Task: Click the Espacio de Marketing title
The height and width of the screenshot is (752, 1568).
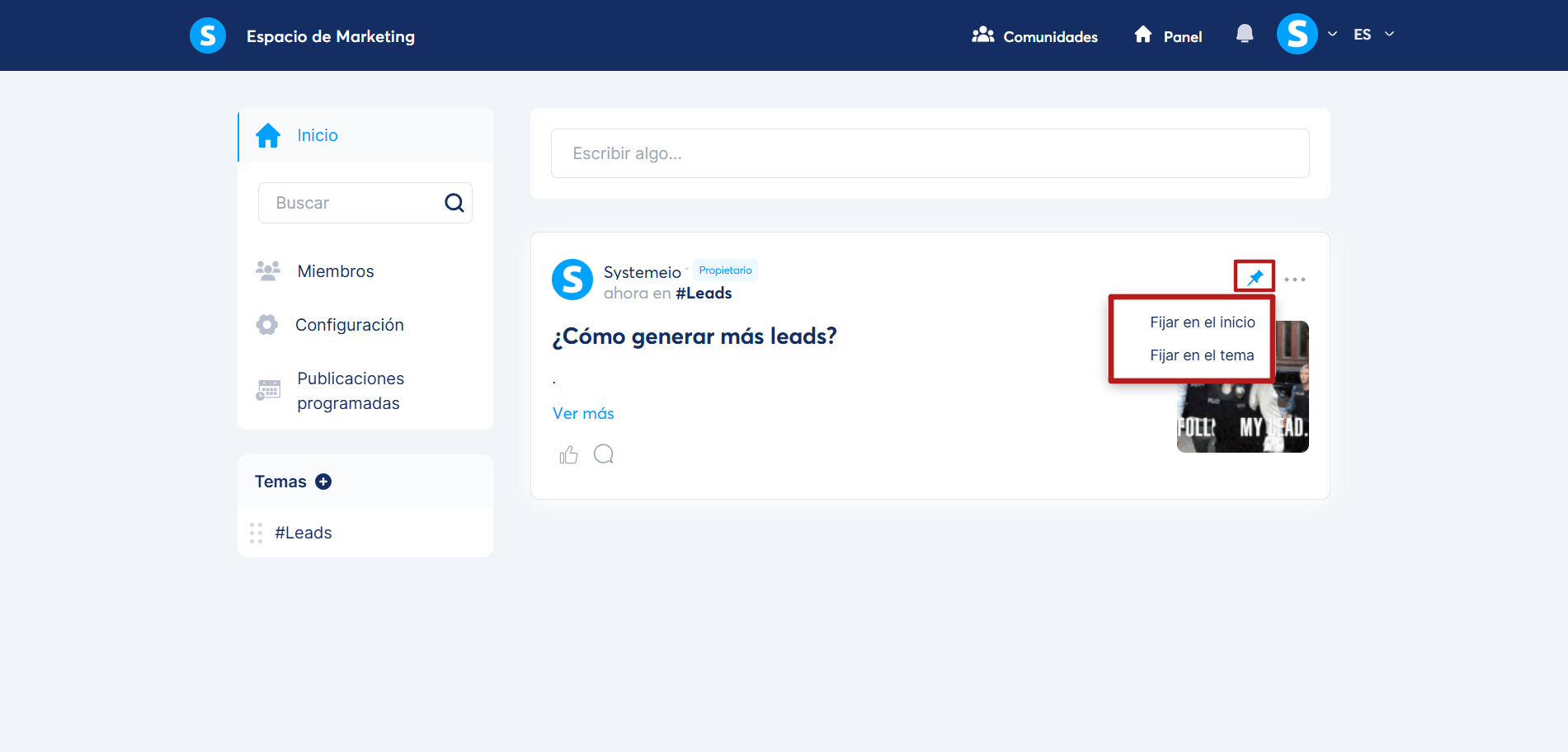Action: pyautogui.click(x=331, y=36)
